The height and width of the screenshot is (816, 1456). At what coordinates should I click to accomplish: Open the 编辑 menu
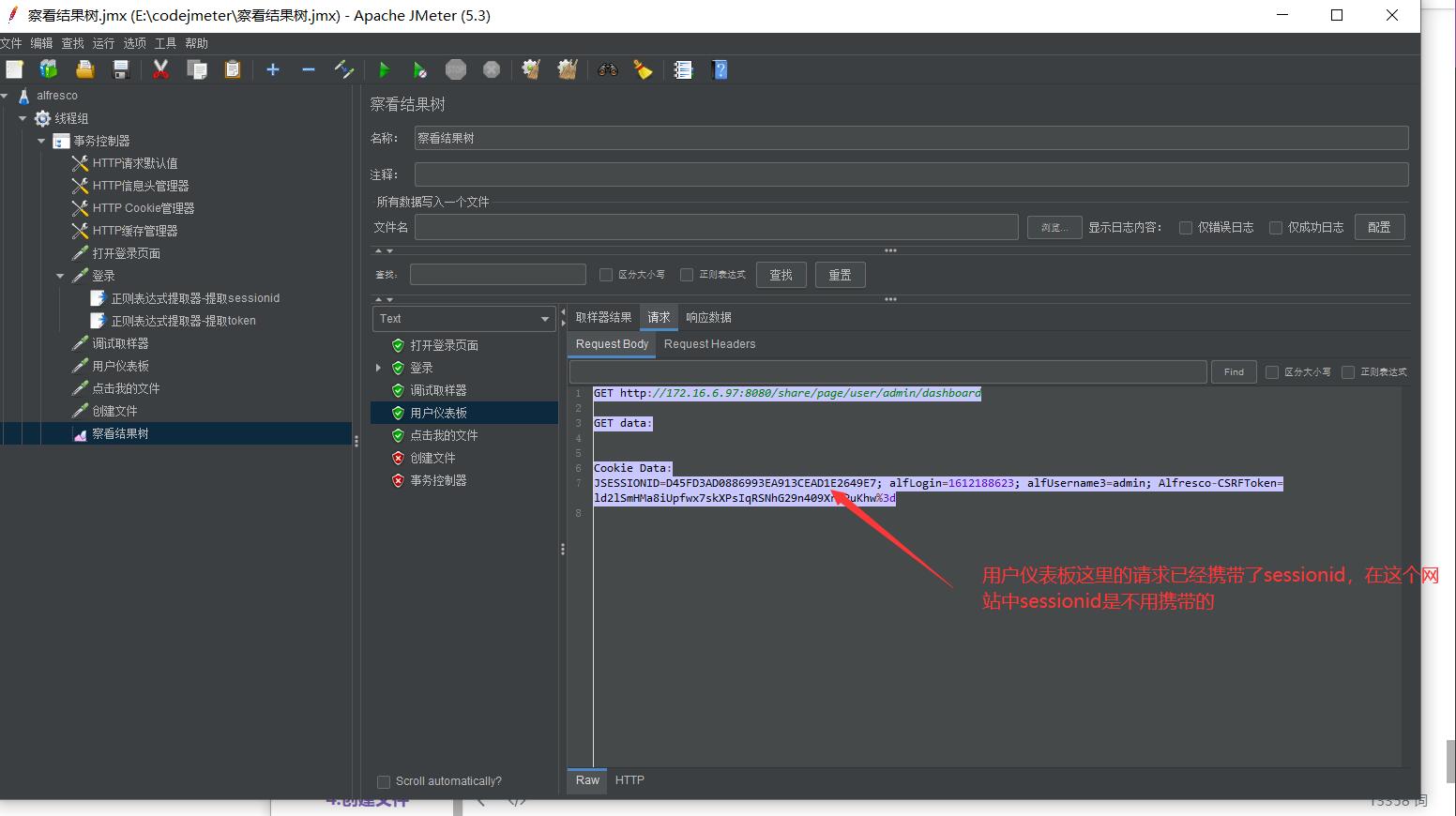click(41, 43)
